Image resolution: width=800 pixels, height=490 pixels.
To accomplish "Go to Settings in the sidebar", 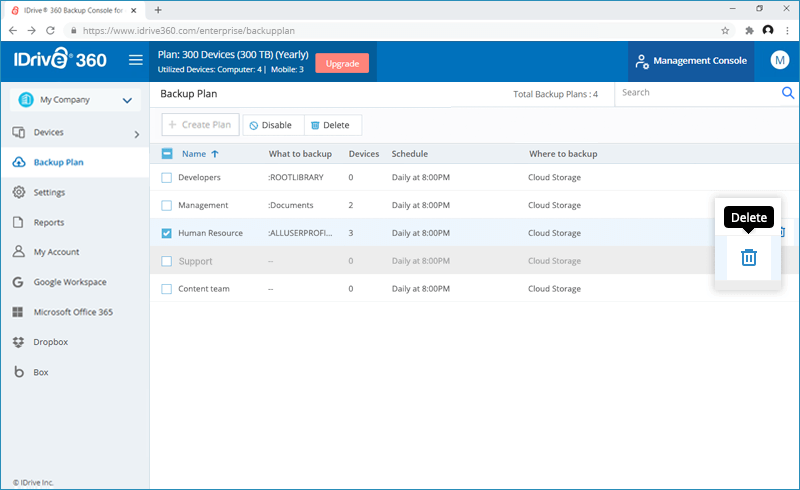I will click(x=49, y=192).
